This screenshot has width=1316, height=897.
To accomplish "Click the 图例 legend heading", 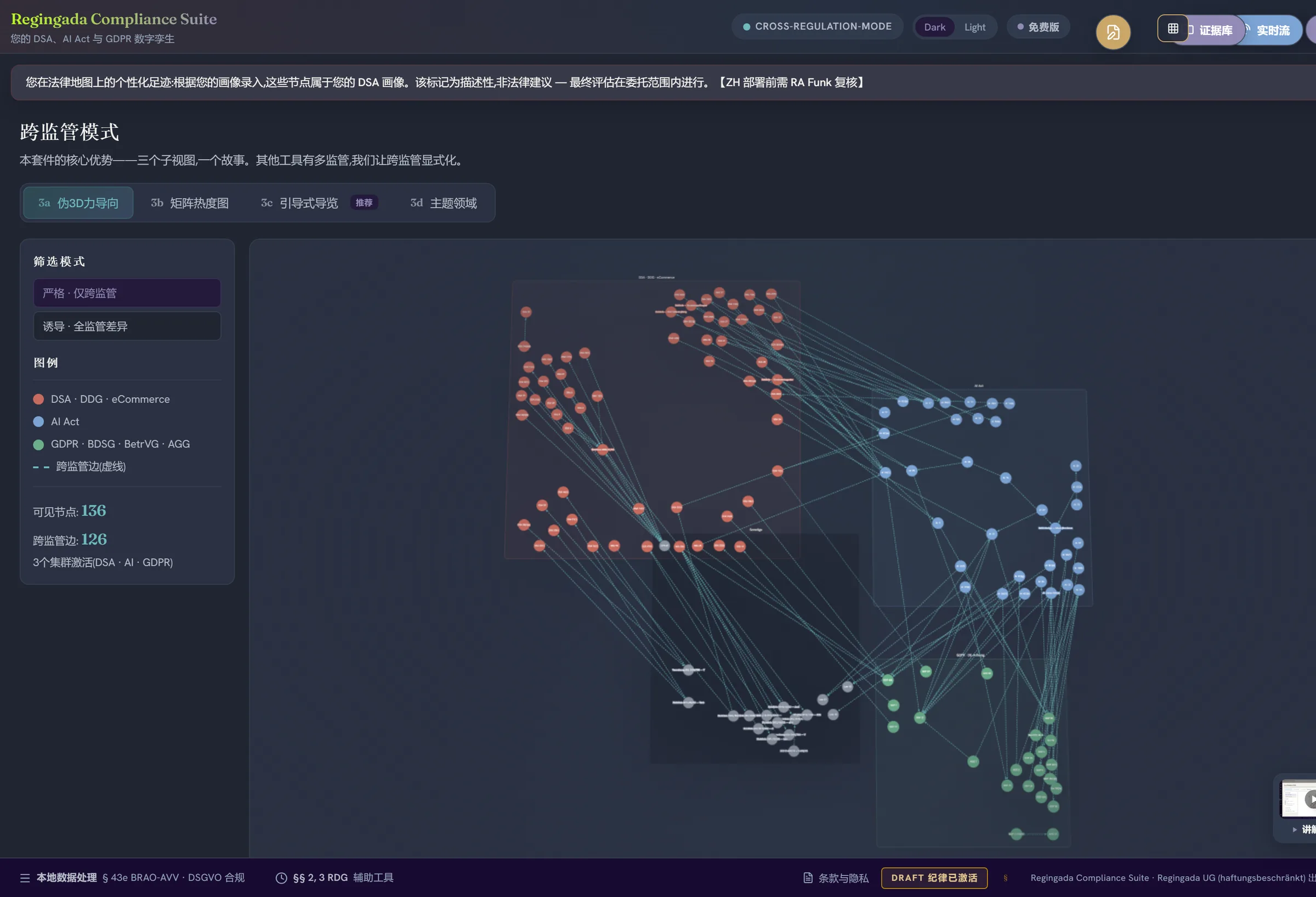I will [46, 363].
